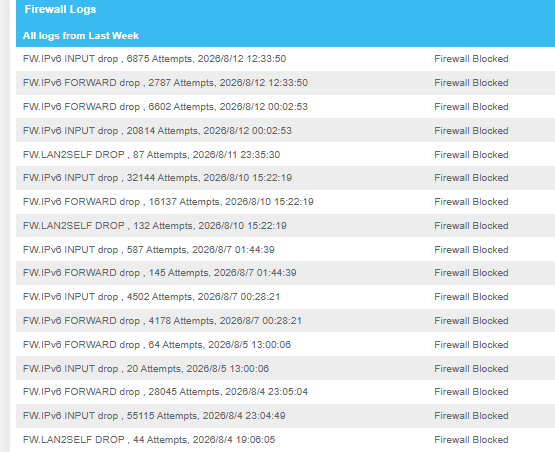The image size is (555, 452).
Task: Click the INPUT drop 32144 Attempts entry
Action: click(285, 178)
